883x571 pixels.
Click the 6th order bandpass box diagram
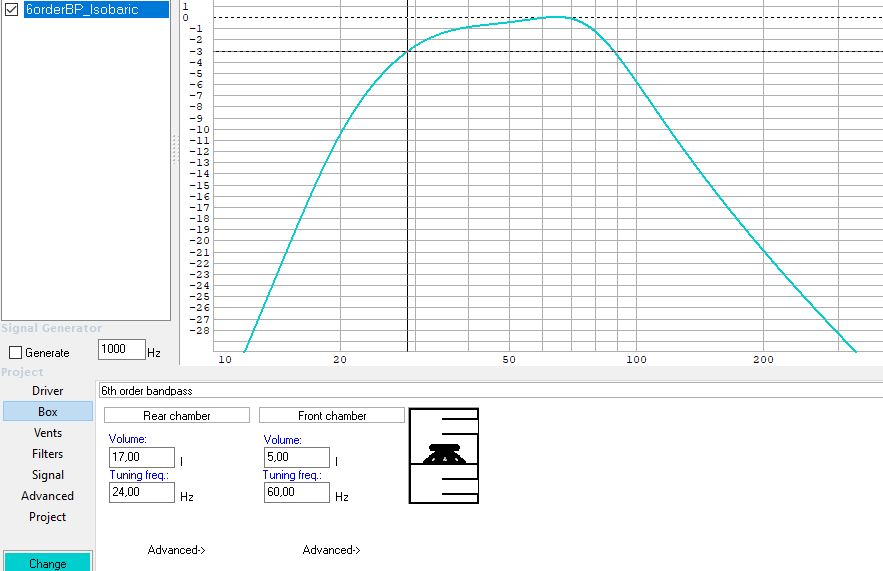tap(444, 456)
